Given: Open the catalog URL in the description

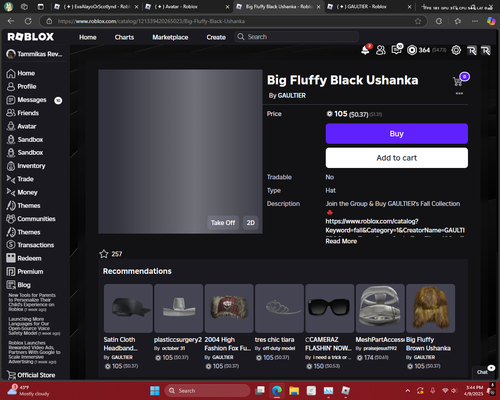Looking at the screenshot, I should pyautogui.click(x=395, y=226).
